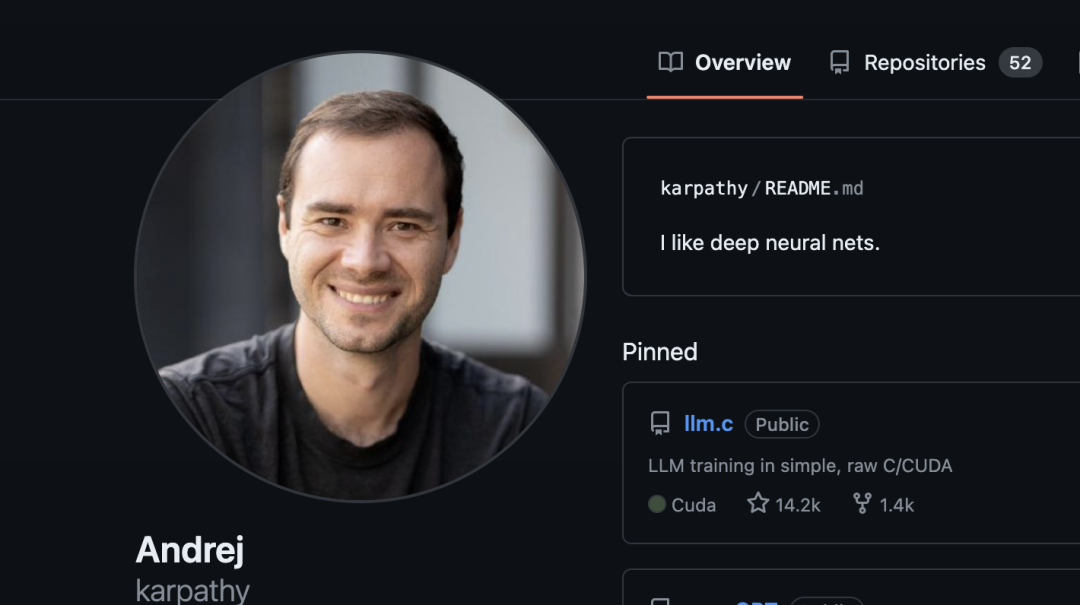Click the Repositories tab icon
This screenshot has width=1080, height=605.
(x=839, y=62)
